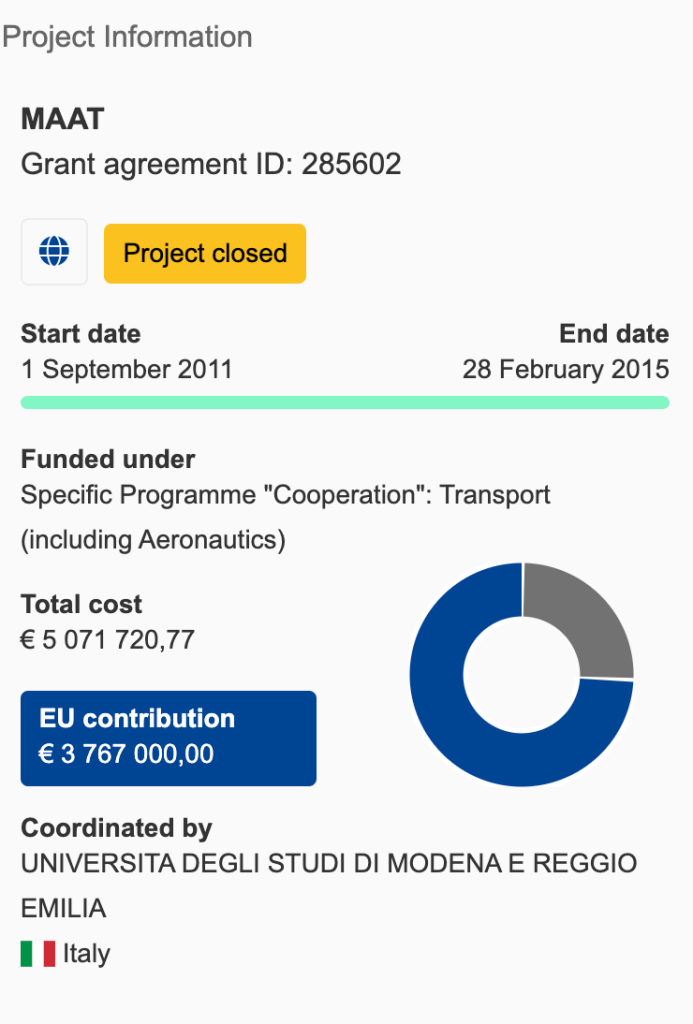The image size is (693, 1024).
Task: Click the Project Information heading
Action: click(127, 37)
